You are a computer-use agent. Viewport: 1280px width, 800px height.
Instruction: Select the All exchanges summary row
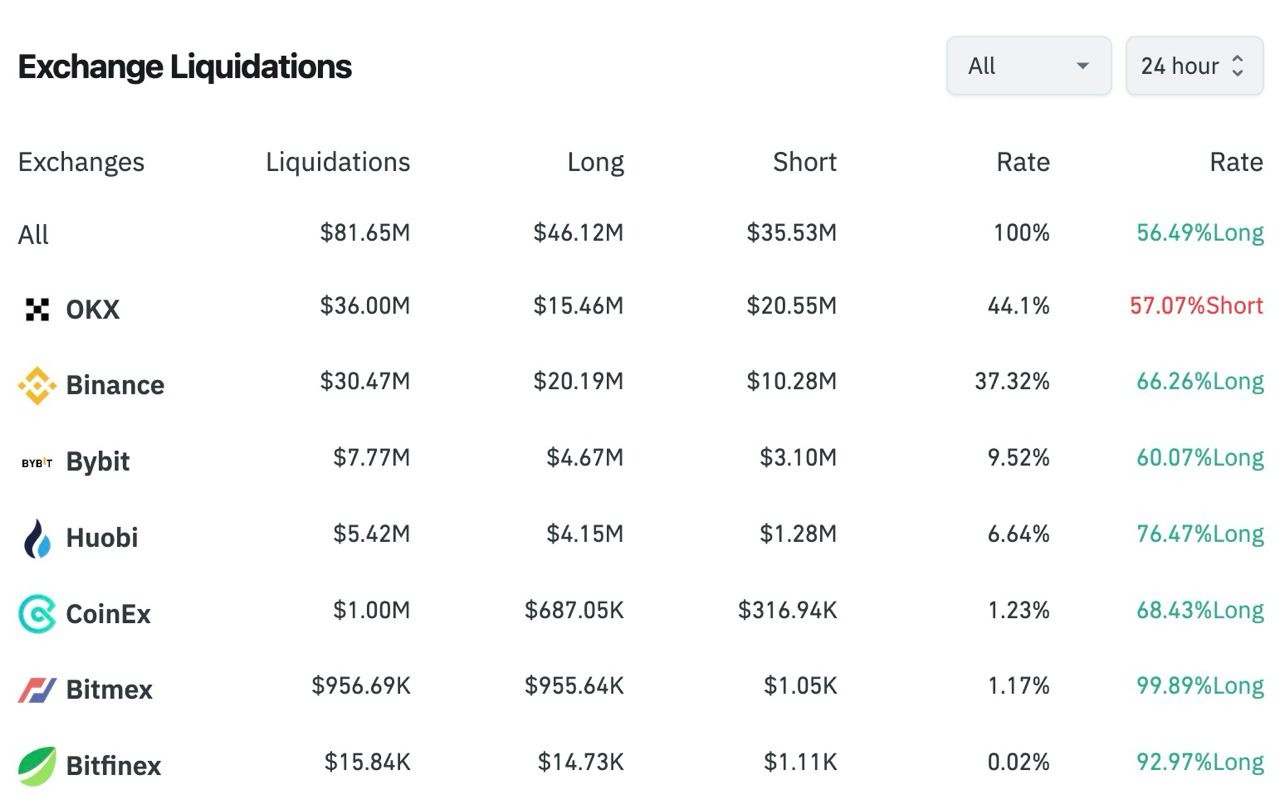coord(33,235)
